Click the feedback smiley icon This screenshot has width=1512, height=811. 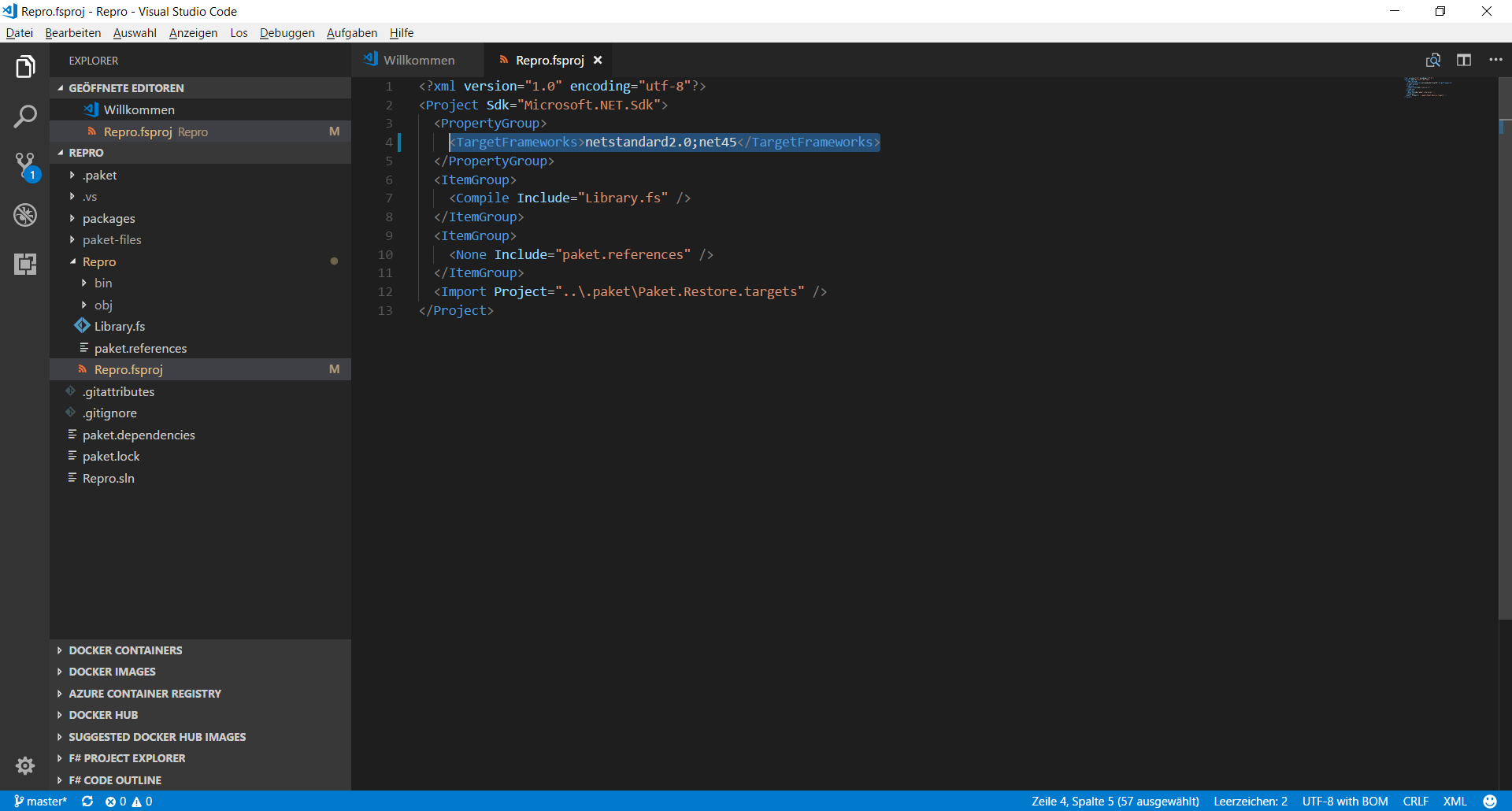[x=1490, y=801]
